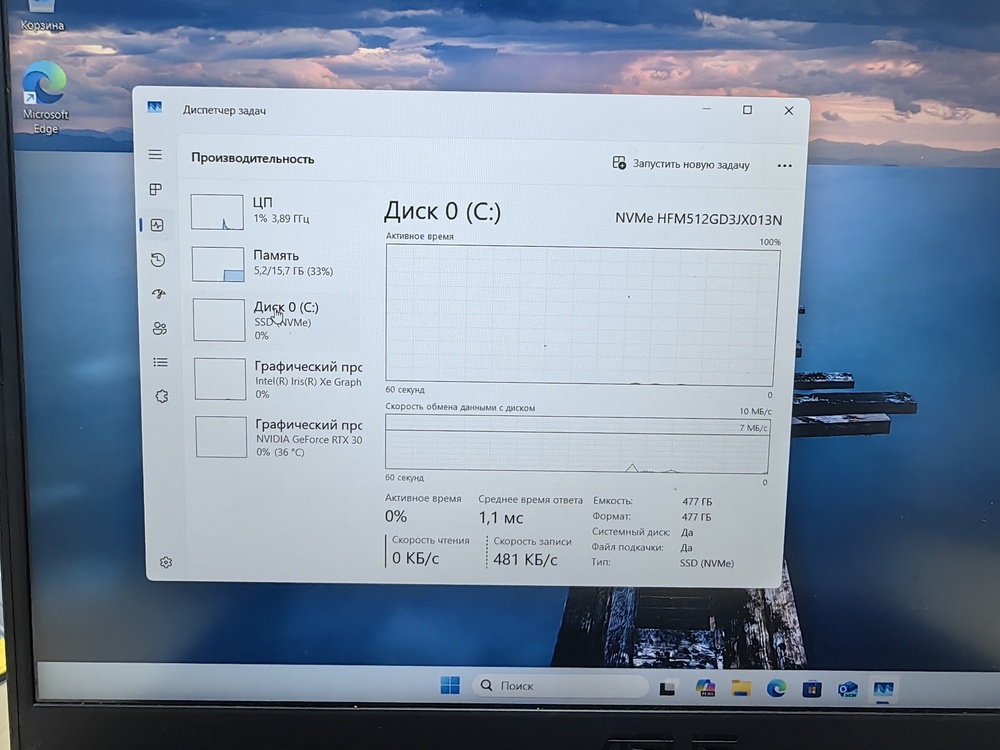Click Запустить новую задачу button
Screen dimensions: 1000x750
tap(681, 164)
